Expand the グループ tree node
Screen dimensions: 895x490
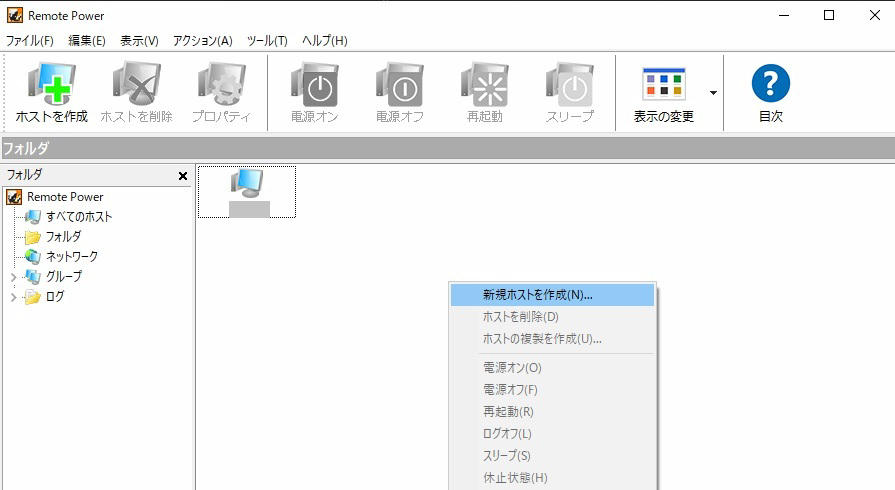[x=14, y=278]
